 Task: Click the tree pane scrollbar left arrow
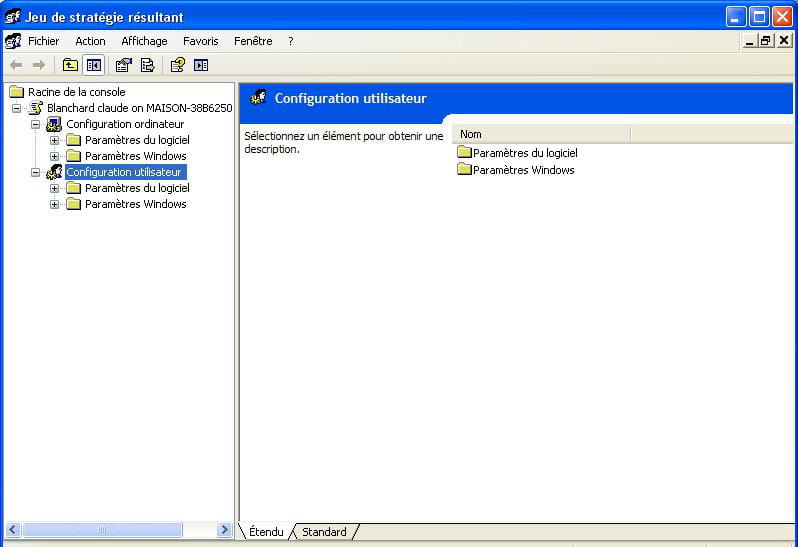pyautogui.click(x=13, y=530)
